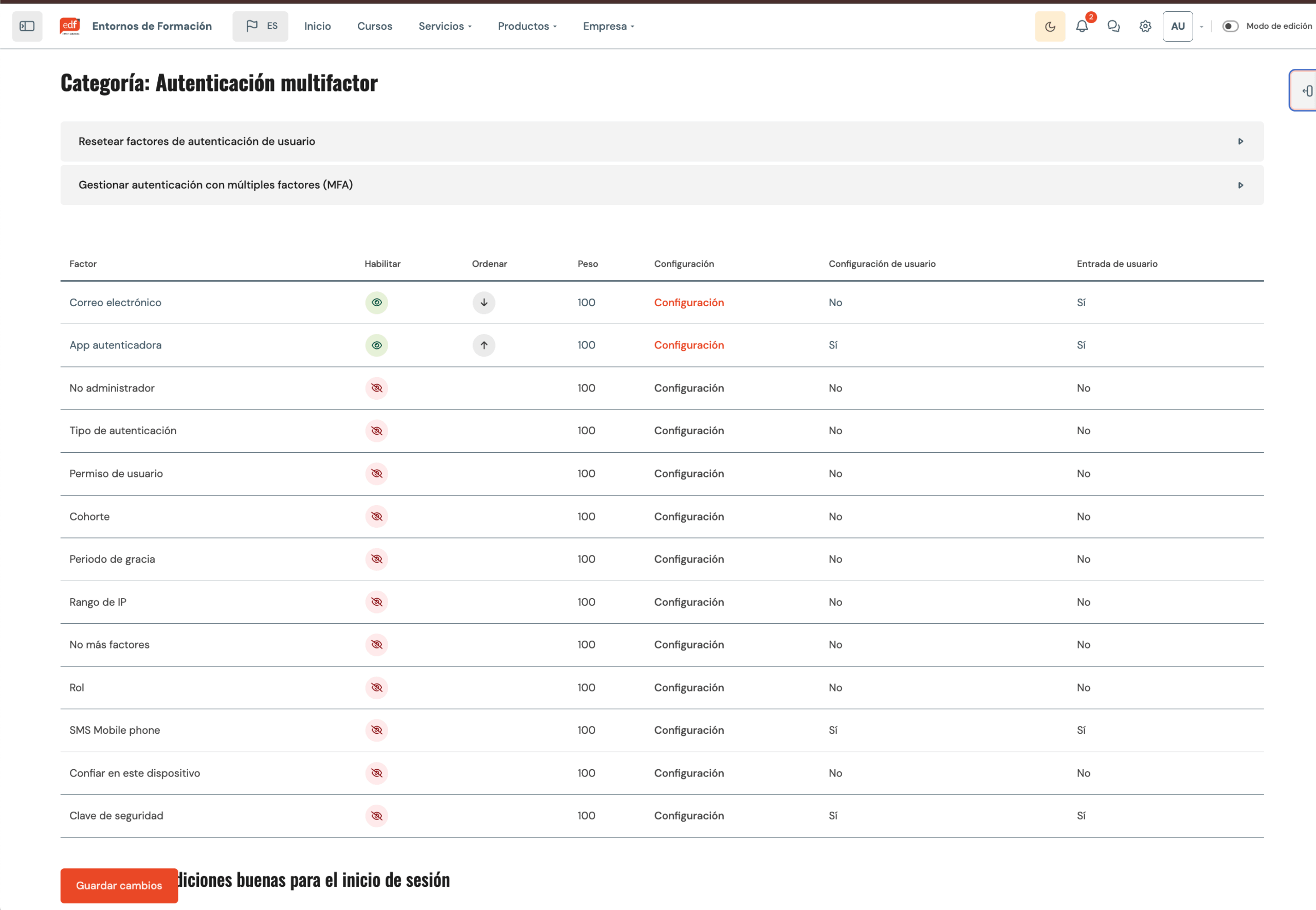Disable the App autenticadora factor
Viewport: 1316px width, 910px height.
click(376, 345)
